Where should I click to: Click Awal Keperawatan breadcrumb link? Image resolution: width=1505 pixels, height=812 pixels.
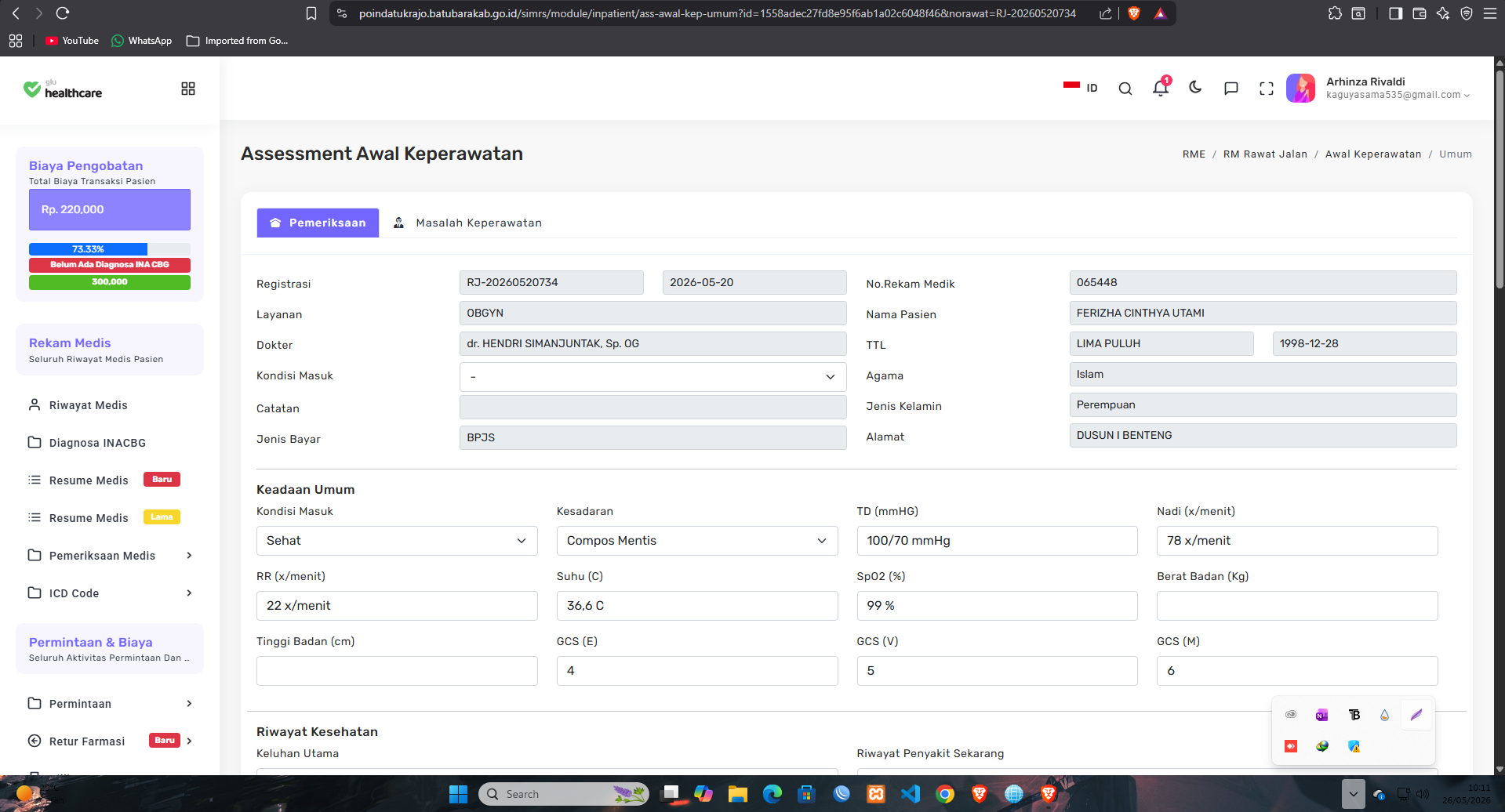1372,154
